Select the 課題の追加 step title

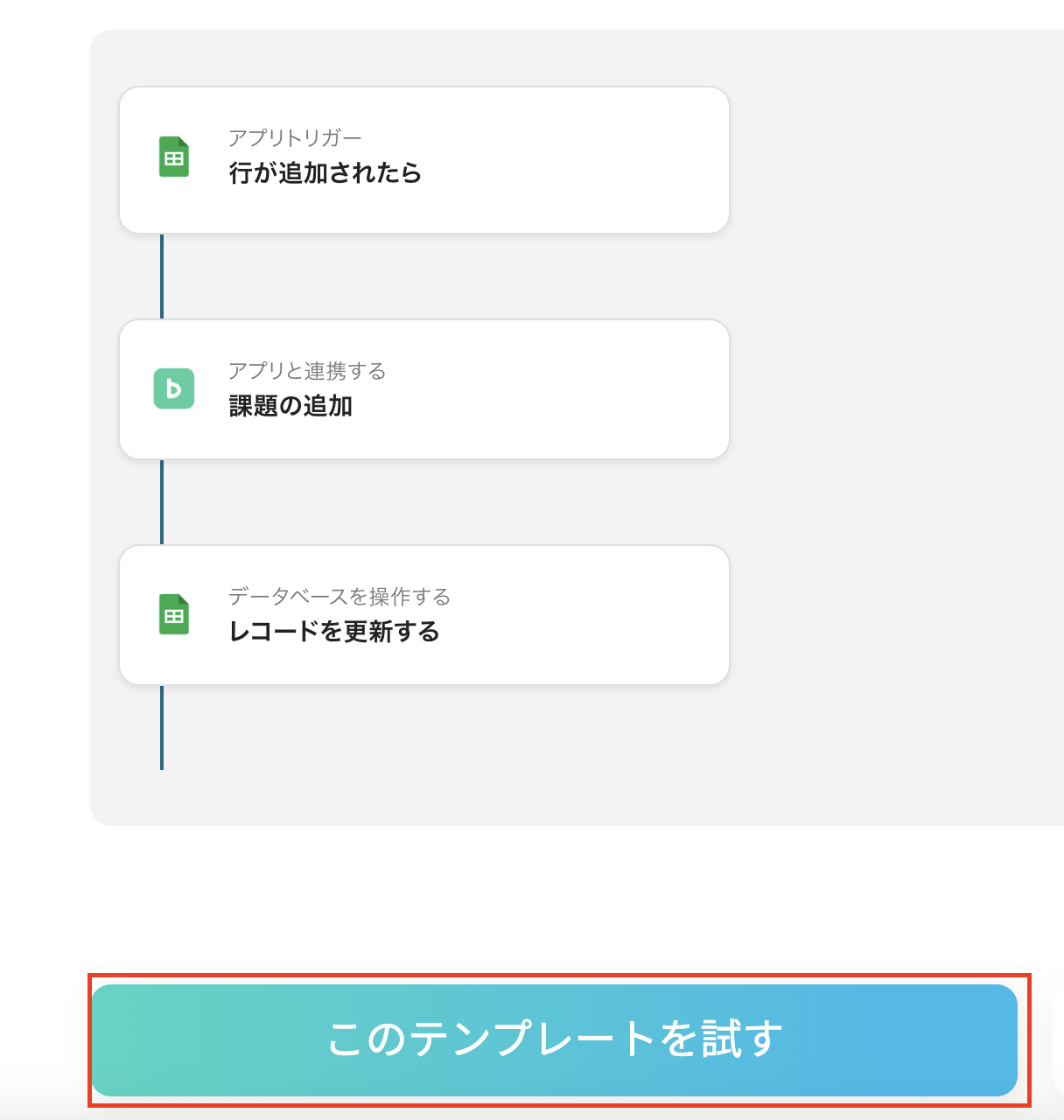pos(290,406)
